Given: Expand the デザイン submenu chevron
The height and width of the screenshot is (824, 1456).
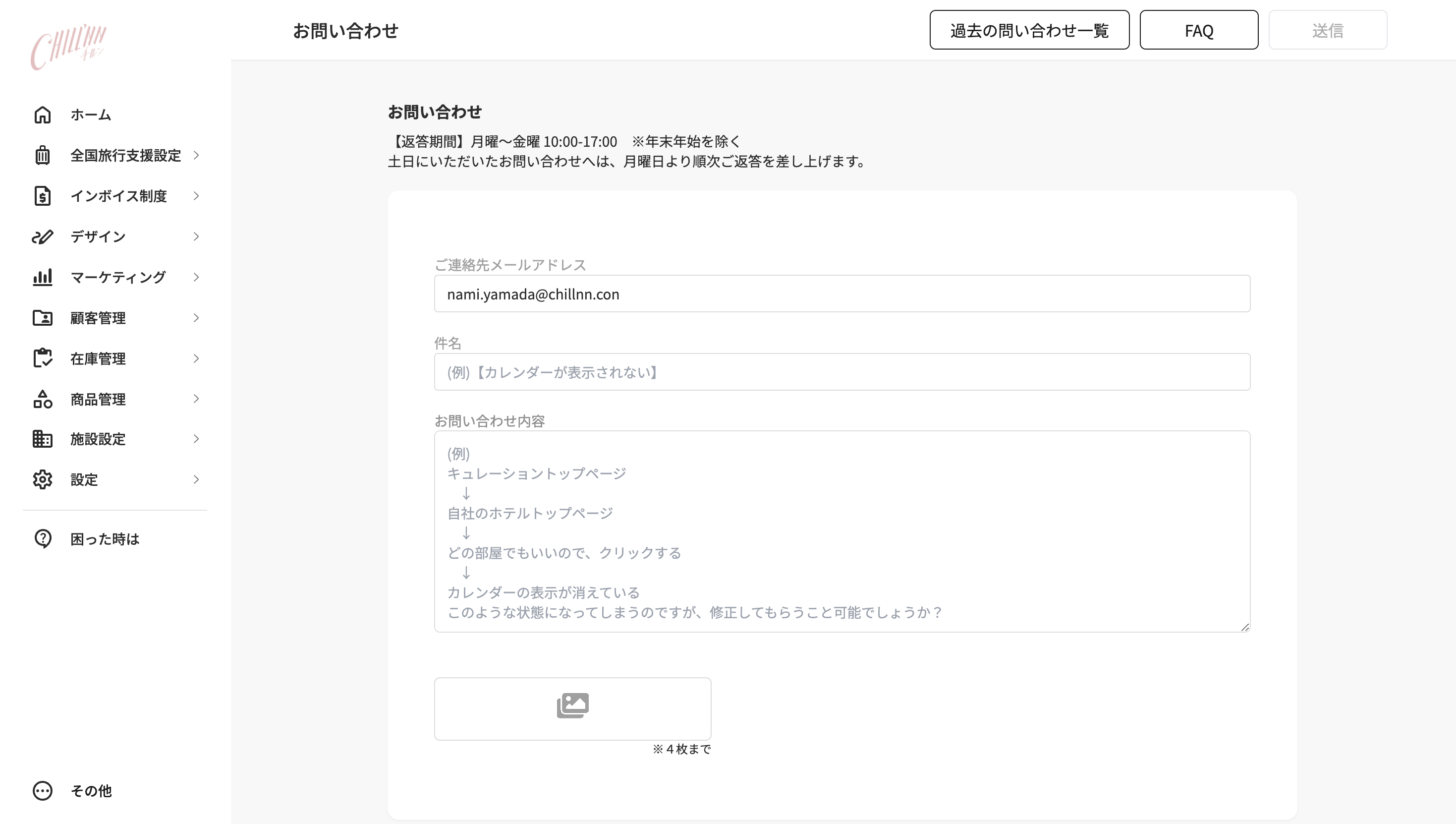Looking at the screenshot, I should point(196,236).
